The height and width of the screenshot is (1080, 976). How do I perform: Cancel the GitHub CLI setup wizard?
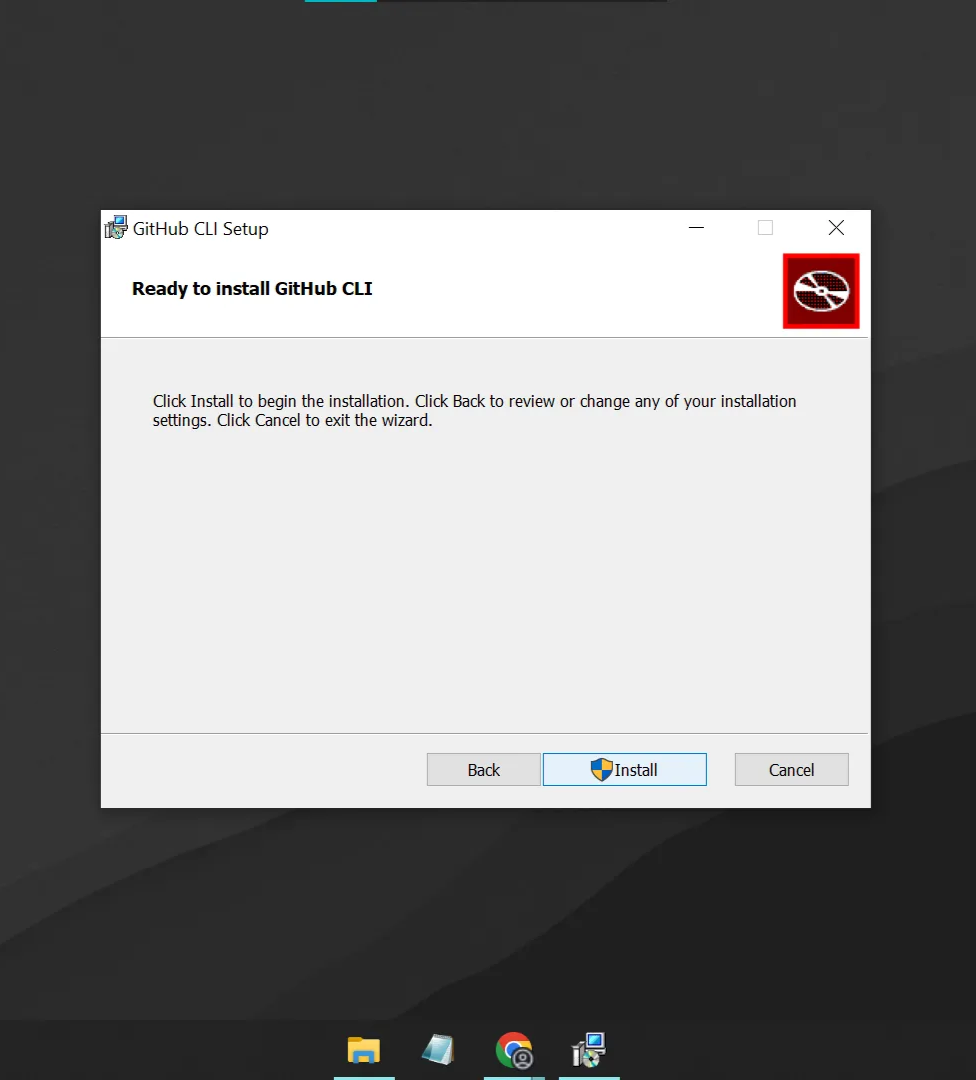pyautogui.click(x=791, y=769)
